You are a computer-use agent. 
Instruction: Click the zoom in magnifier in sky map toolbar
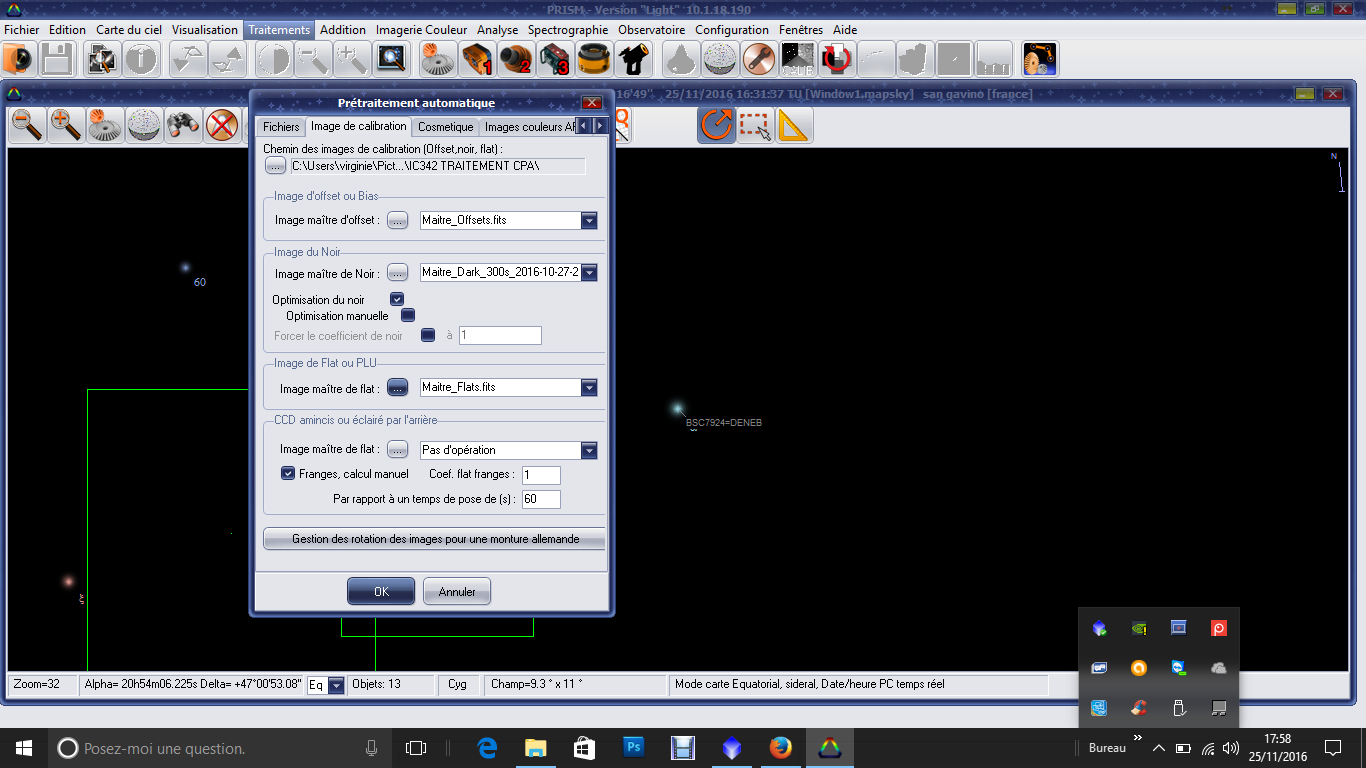pyautogui.click(x=66, y=126)
